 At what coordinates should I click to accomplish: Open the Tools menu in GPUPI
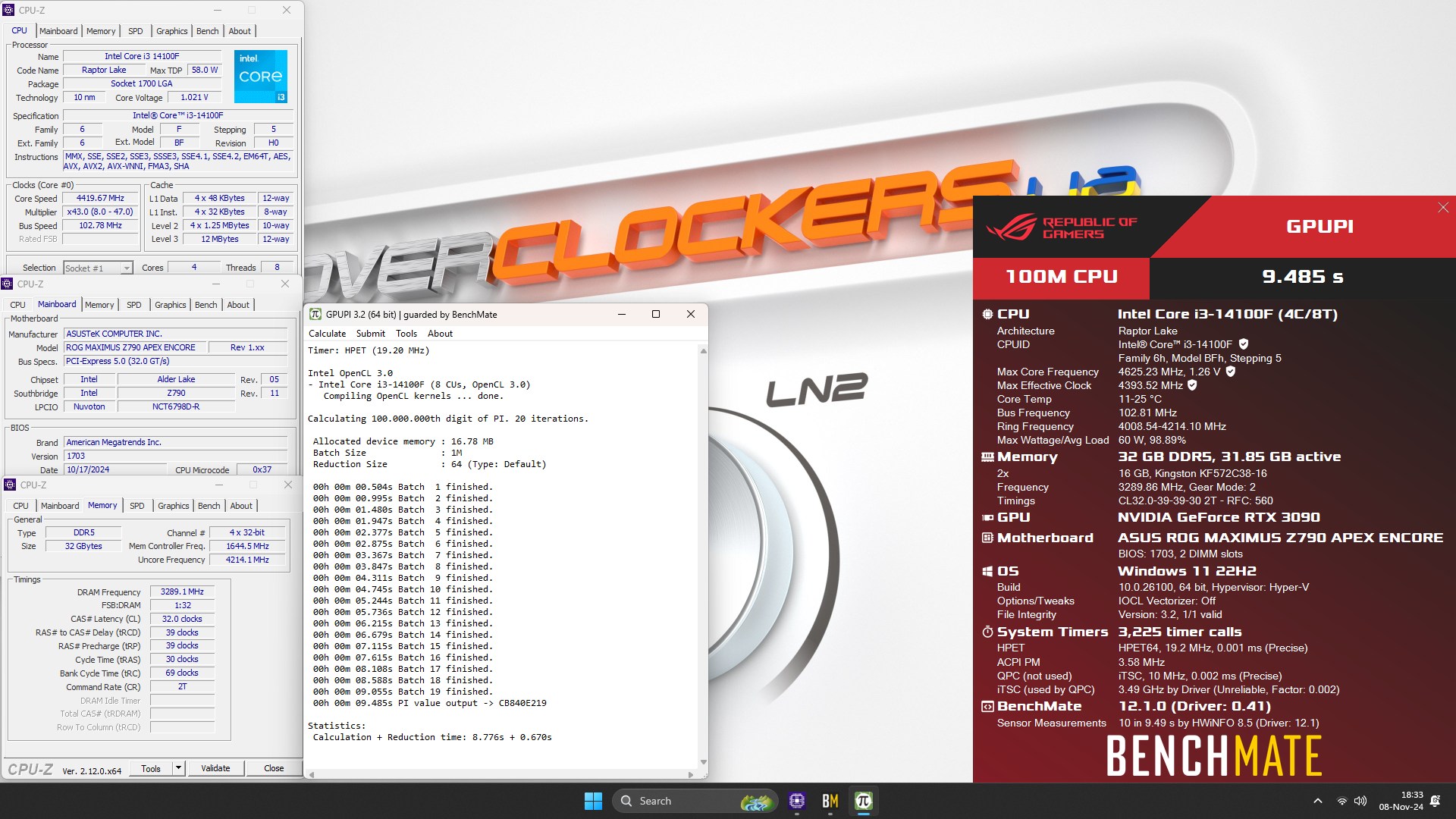pos(406,334)
